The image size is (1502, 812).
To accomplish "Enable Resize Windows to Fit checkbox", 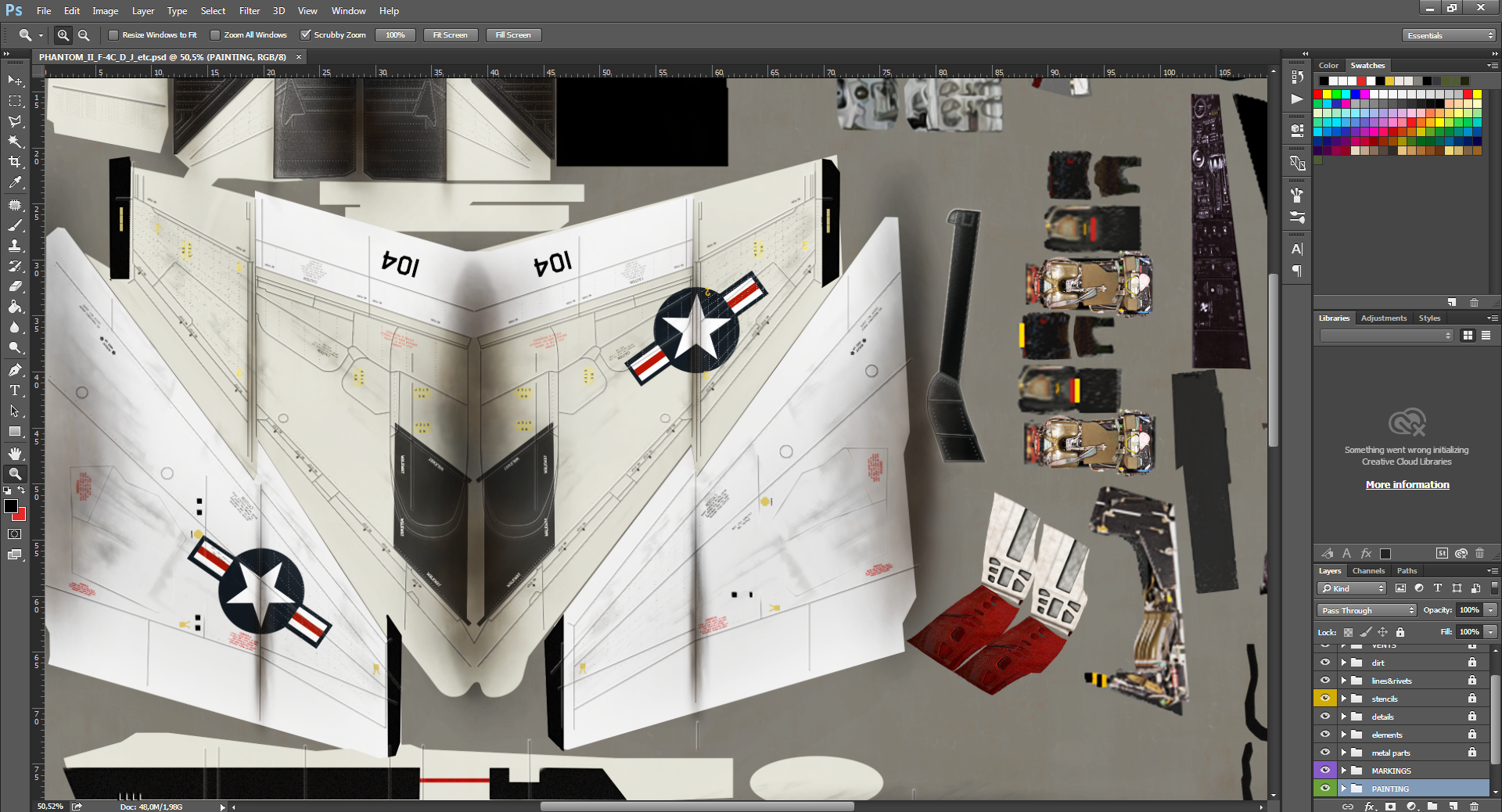I will [x=113, y=35].
